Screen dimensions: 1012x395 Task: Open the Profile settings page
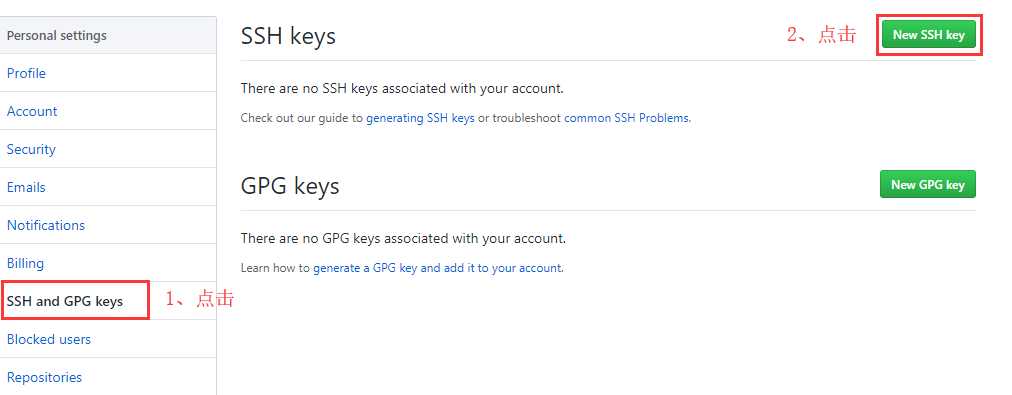coord(26,73)
